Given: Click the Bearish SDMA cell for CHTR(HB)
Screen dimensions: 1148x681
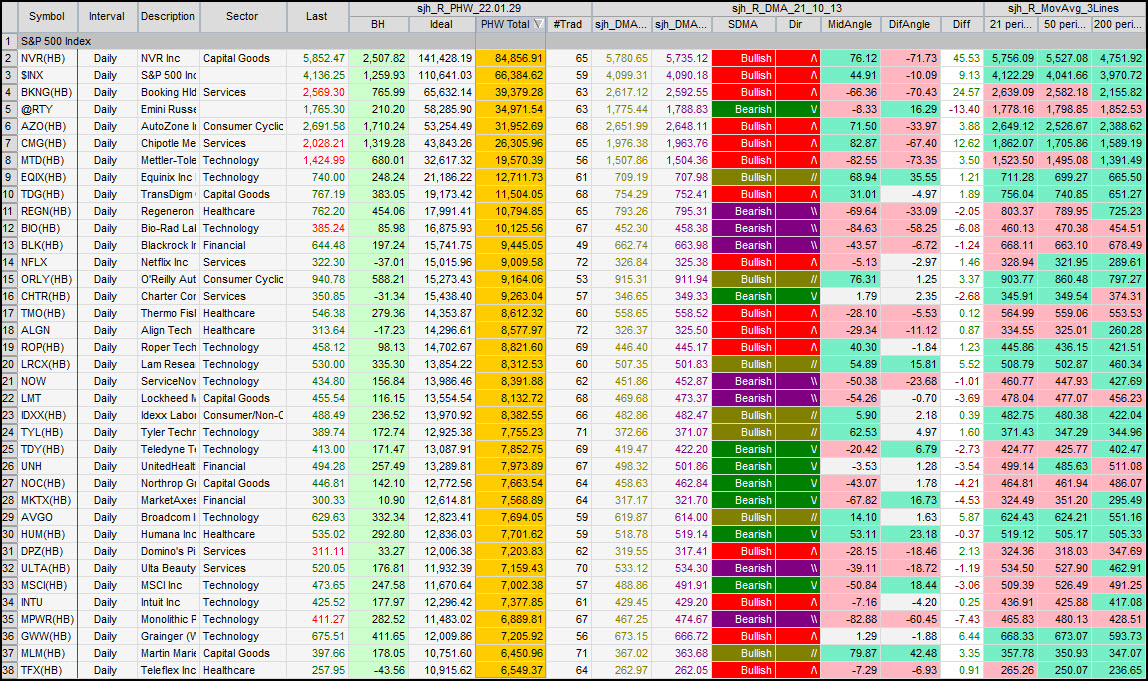Looking at the screenshot, I should [743, 297].
